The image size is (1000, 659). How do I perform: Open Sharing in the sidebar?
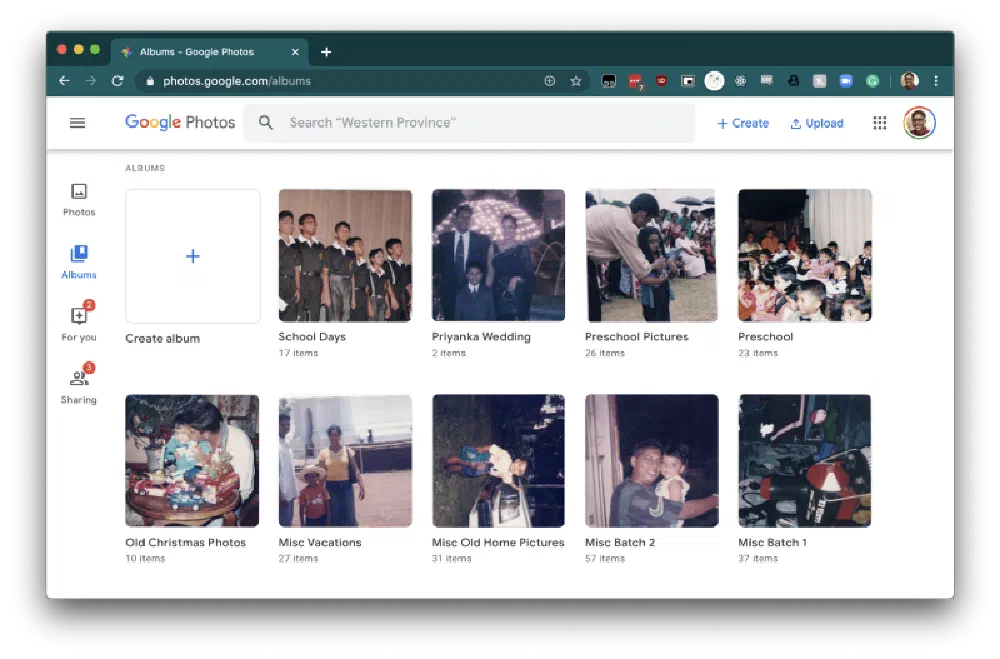78,385
